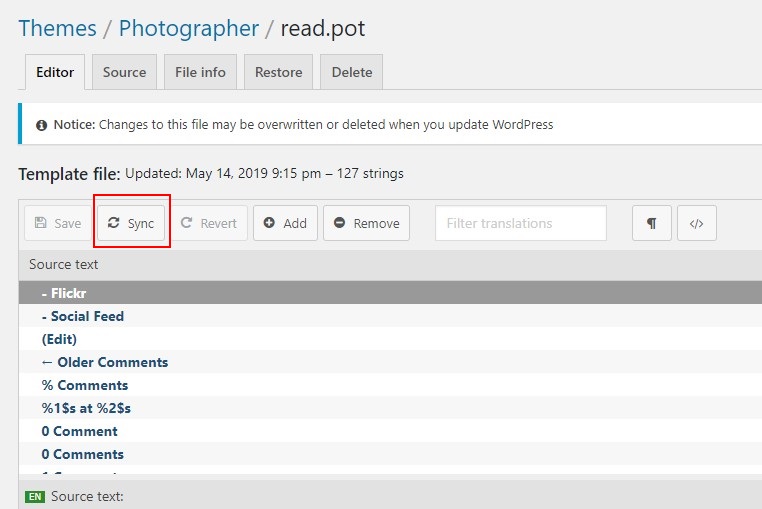762x509 pixels.
Task: Click the Add button with the plus icon
Action: pos(285,223)
